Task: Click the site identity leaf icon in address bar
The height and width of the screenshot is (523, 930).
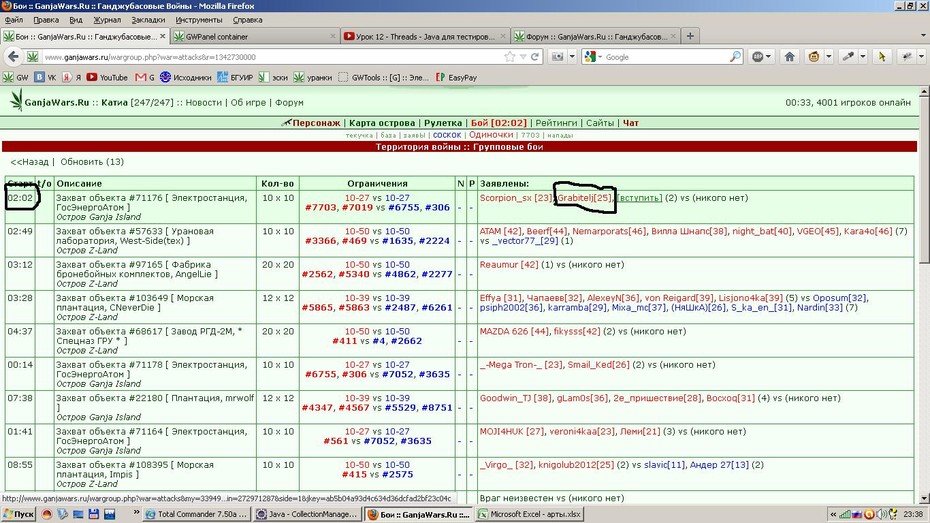Action: coord(33,57)
